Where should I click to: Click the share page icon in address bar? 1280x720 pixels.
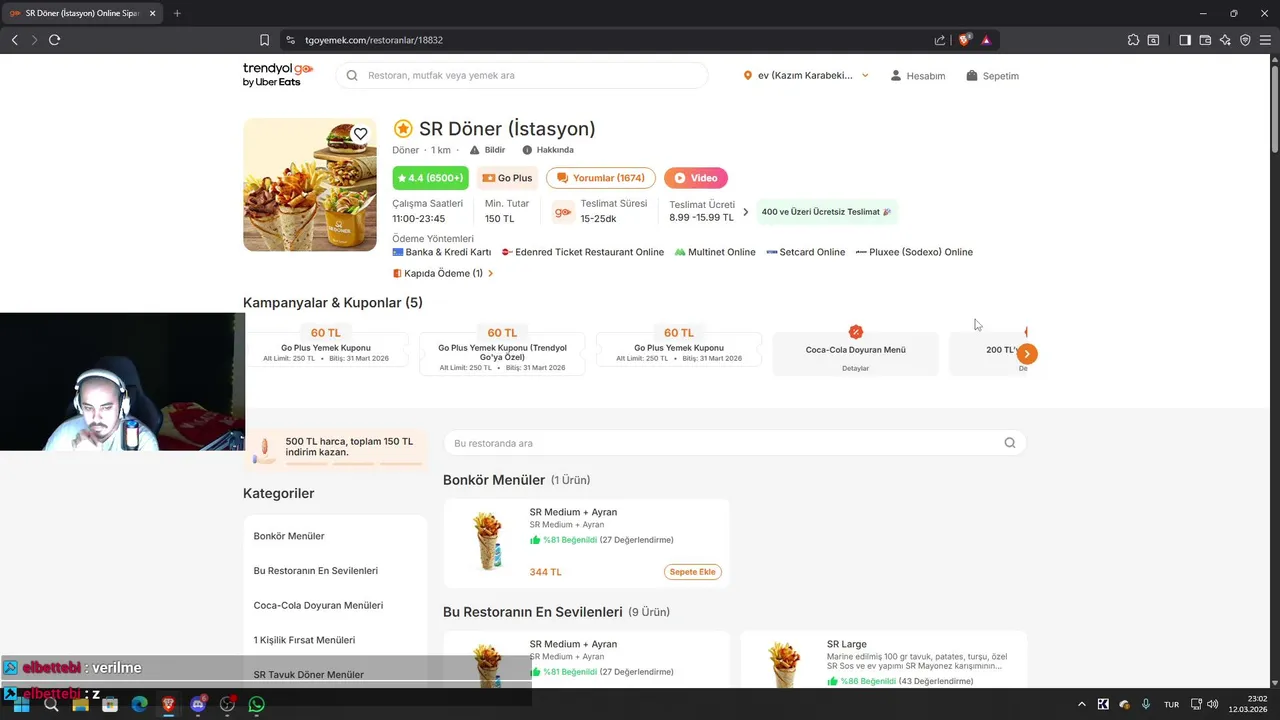pos(940,40)
